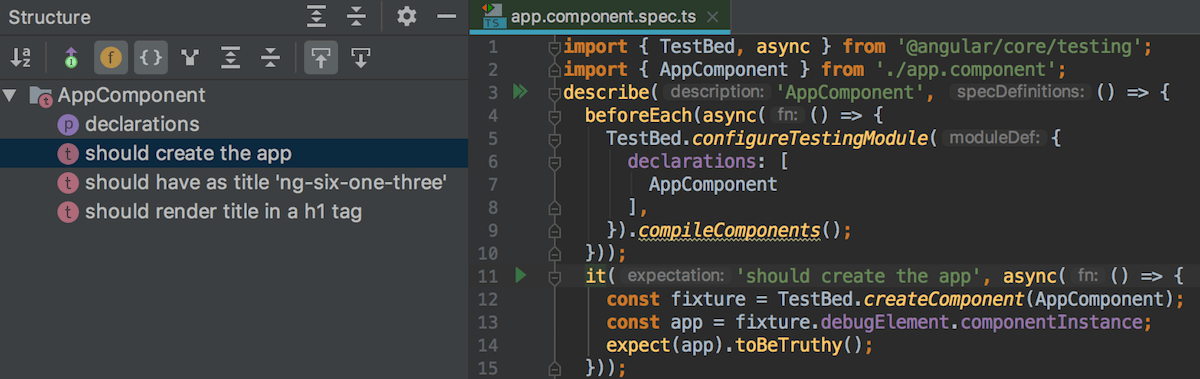Viewport: 1200px width, 379px height.
Task: Toggle the orange 'f' Show Fields button
Action: 111,58
